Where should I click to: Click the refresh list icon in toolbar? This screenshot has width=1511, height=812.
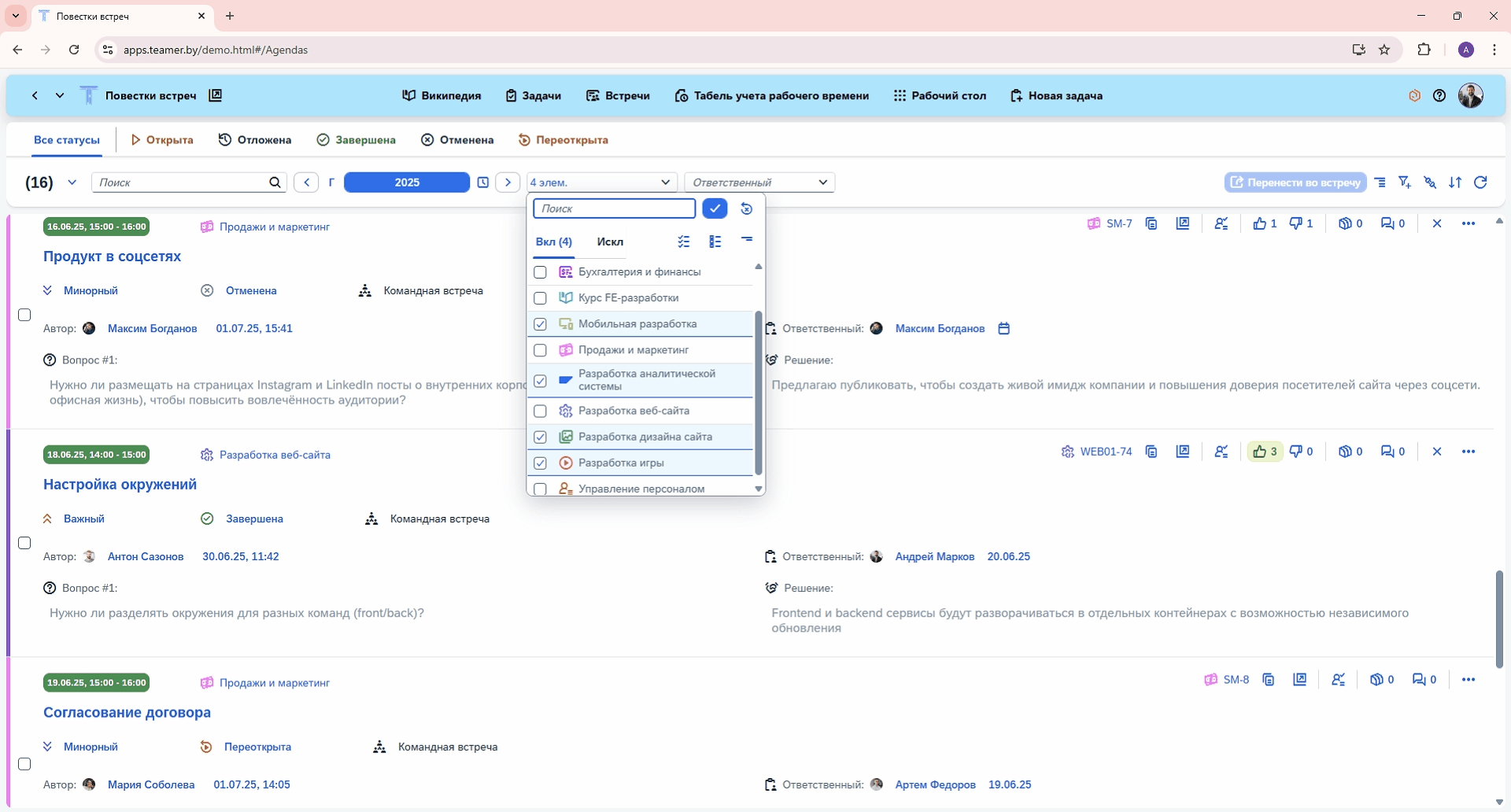(x=1480, y=183)
